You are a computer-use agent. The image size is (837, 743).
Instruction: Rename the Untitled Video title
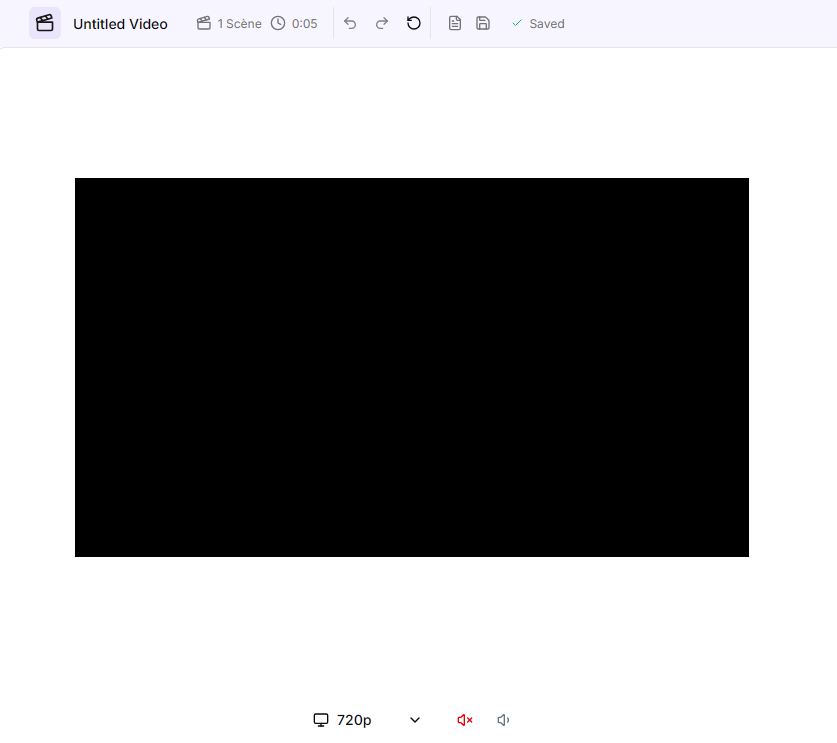click(120, 24)
